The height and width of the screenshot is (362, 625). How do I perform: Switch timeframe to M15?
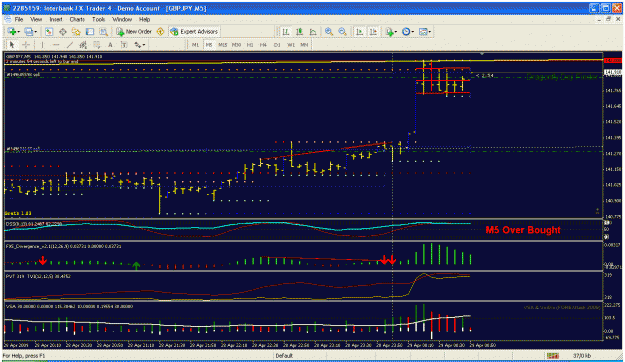[x=222, y=45]
